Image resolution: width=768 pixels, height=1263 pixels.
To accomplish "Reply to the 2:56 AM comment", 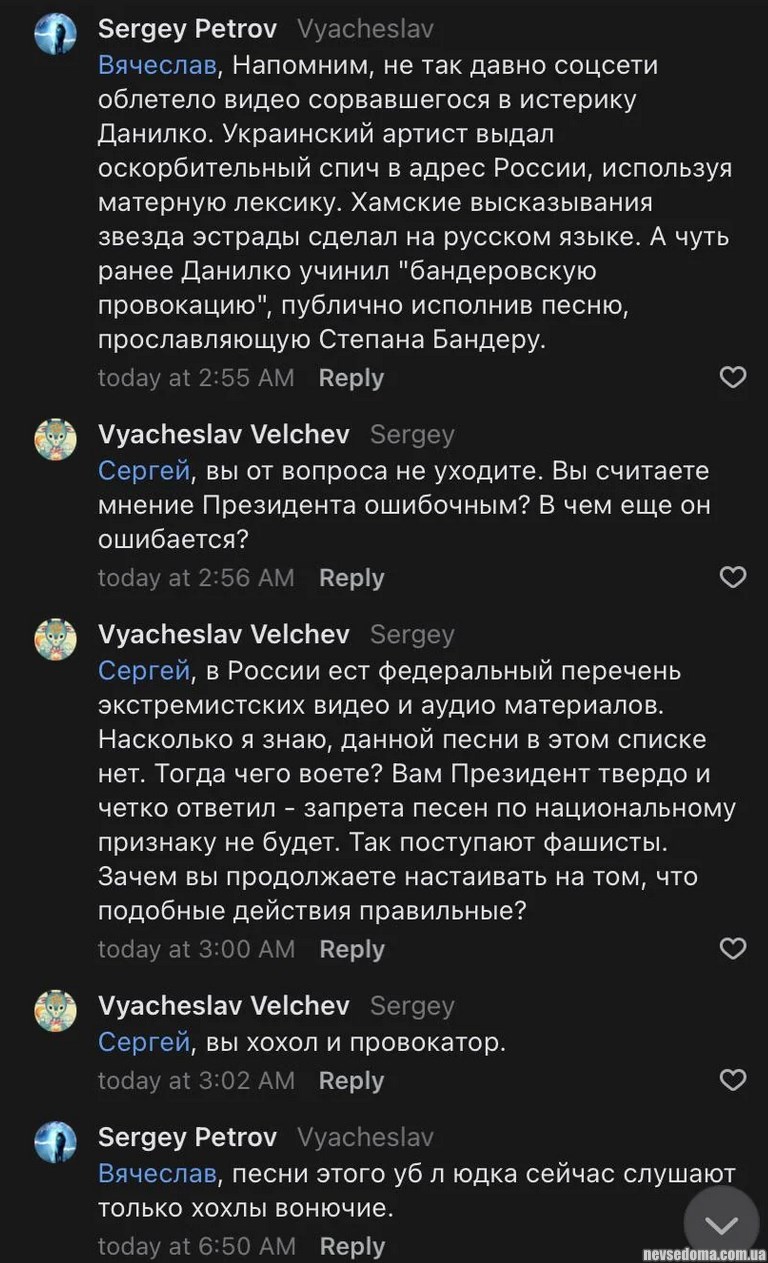I will tap(351, 578).
